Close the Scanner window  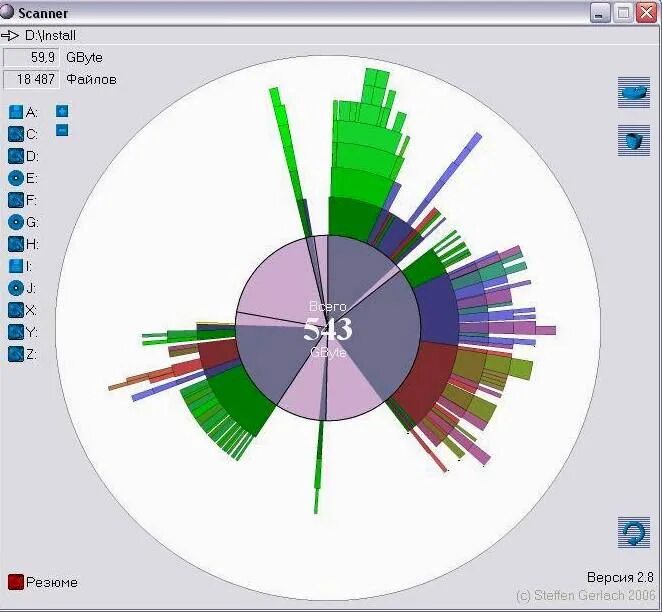pyautogui.click(x=646, y=13)
